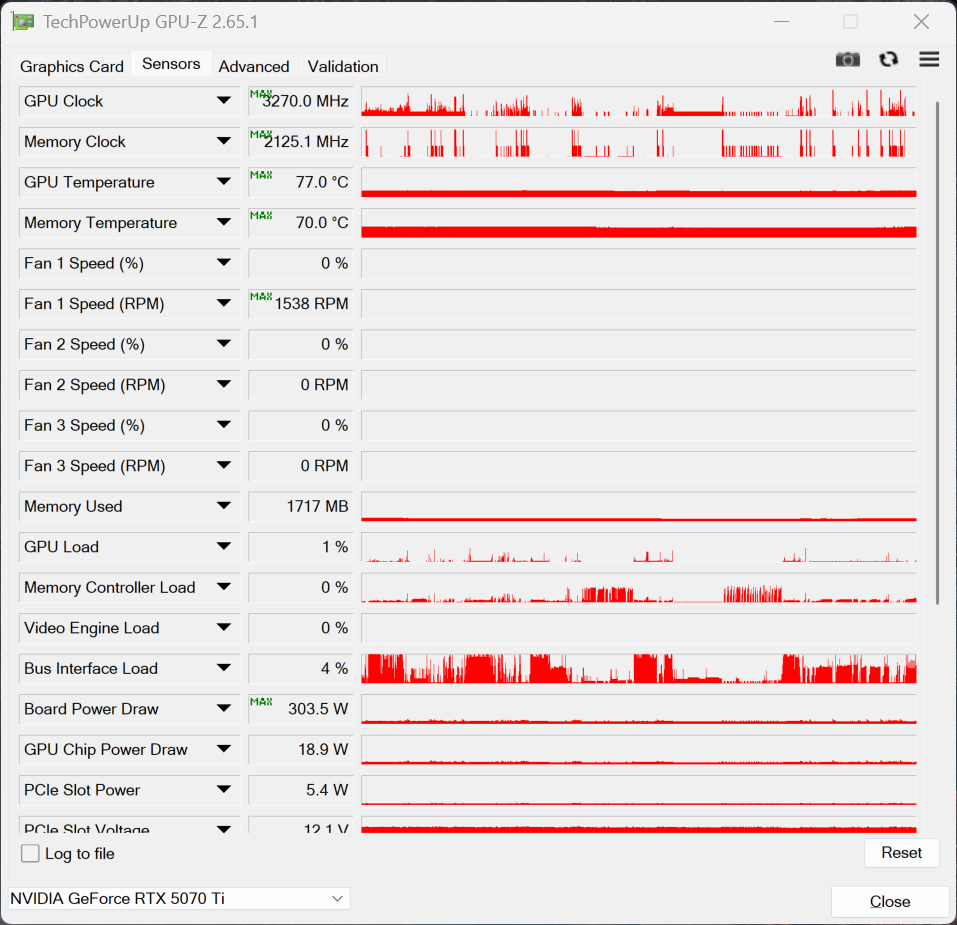957x925 pixels.
Task: Open the Fan 1 Speed (%) dropdown
Action: click(x=224, y=263)
